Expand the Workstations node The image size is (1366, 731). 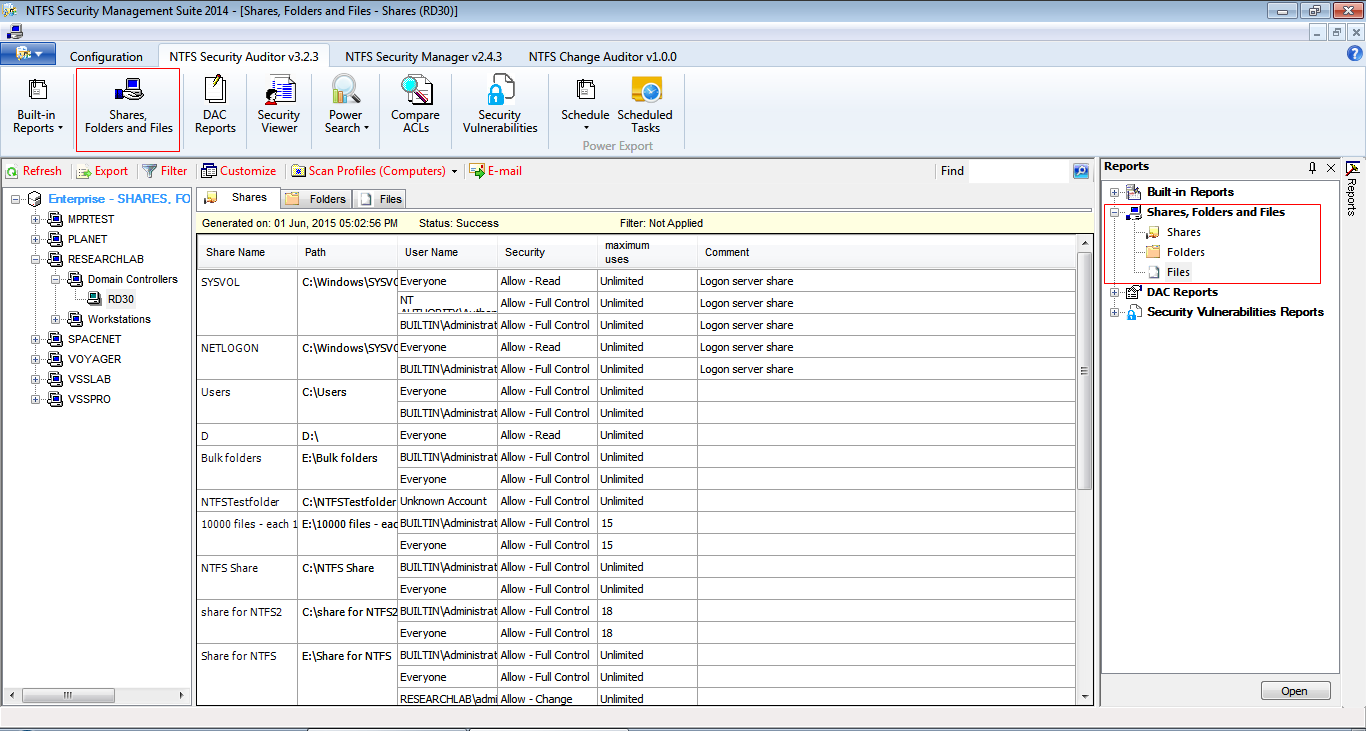56,319
